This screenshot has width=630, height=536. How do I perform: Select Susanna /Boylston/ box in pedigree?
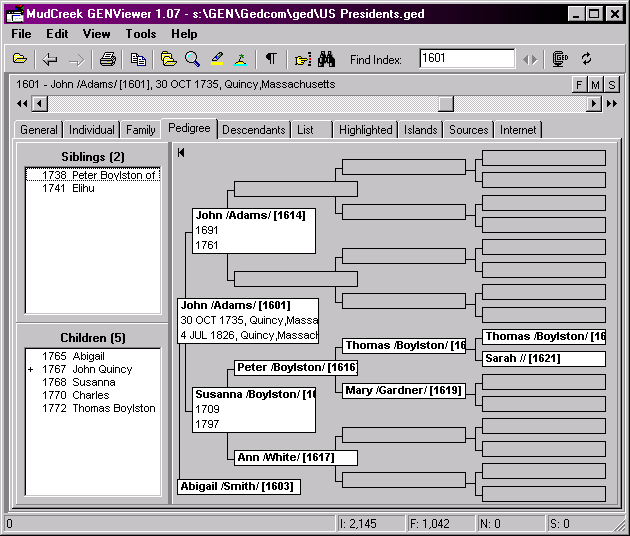tap(254, 408)
